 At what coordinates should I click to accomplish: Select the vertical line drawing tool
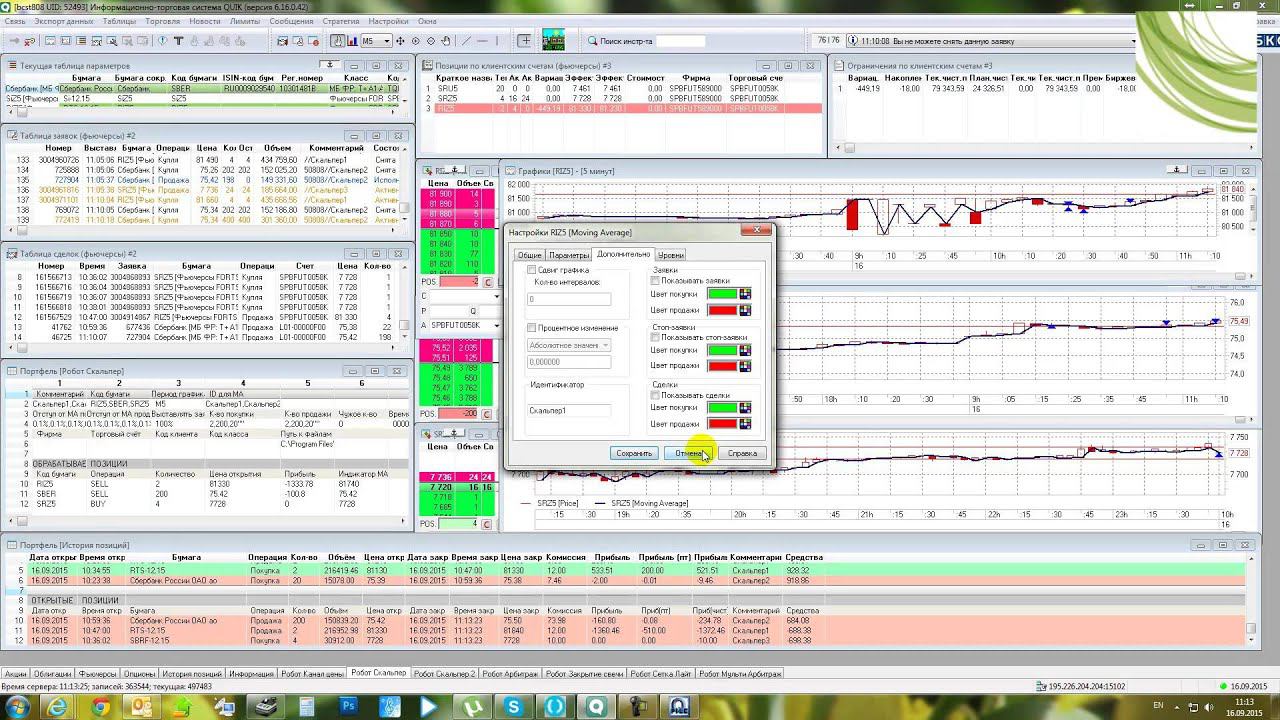click(x=498, y=41)
